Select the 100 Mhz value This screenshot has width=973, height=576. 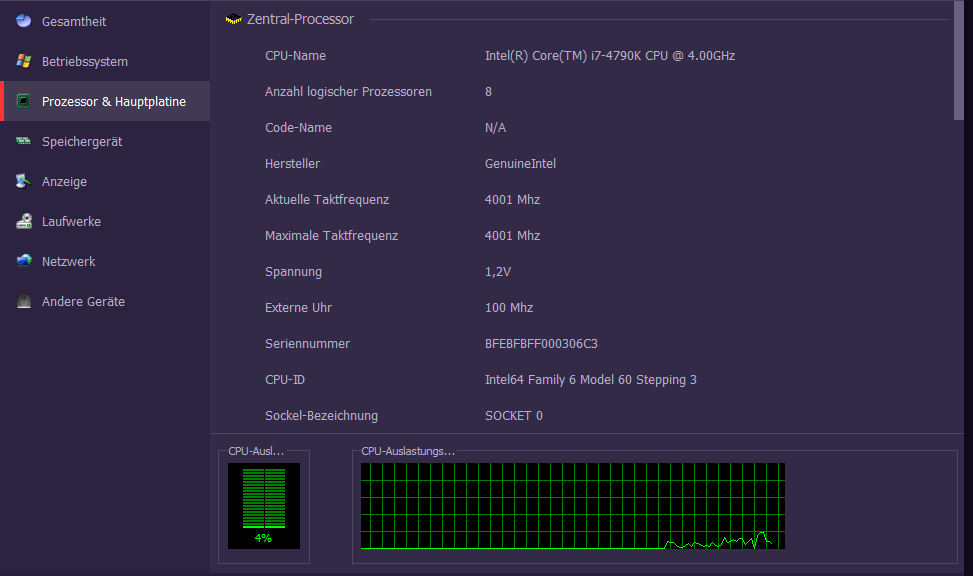click(509, 308)
